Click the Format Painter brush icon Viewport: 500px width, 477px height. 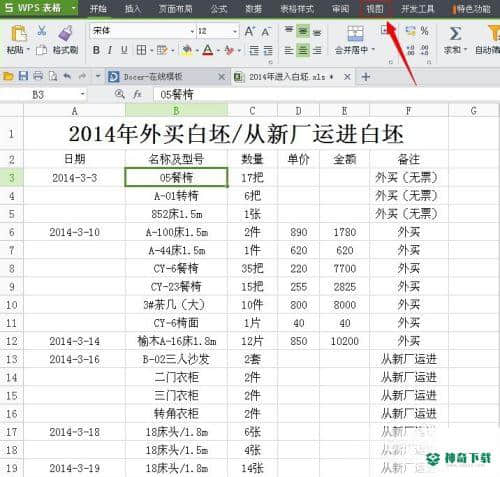click(x=66, y=34)
